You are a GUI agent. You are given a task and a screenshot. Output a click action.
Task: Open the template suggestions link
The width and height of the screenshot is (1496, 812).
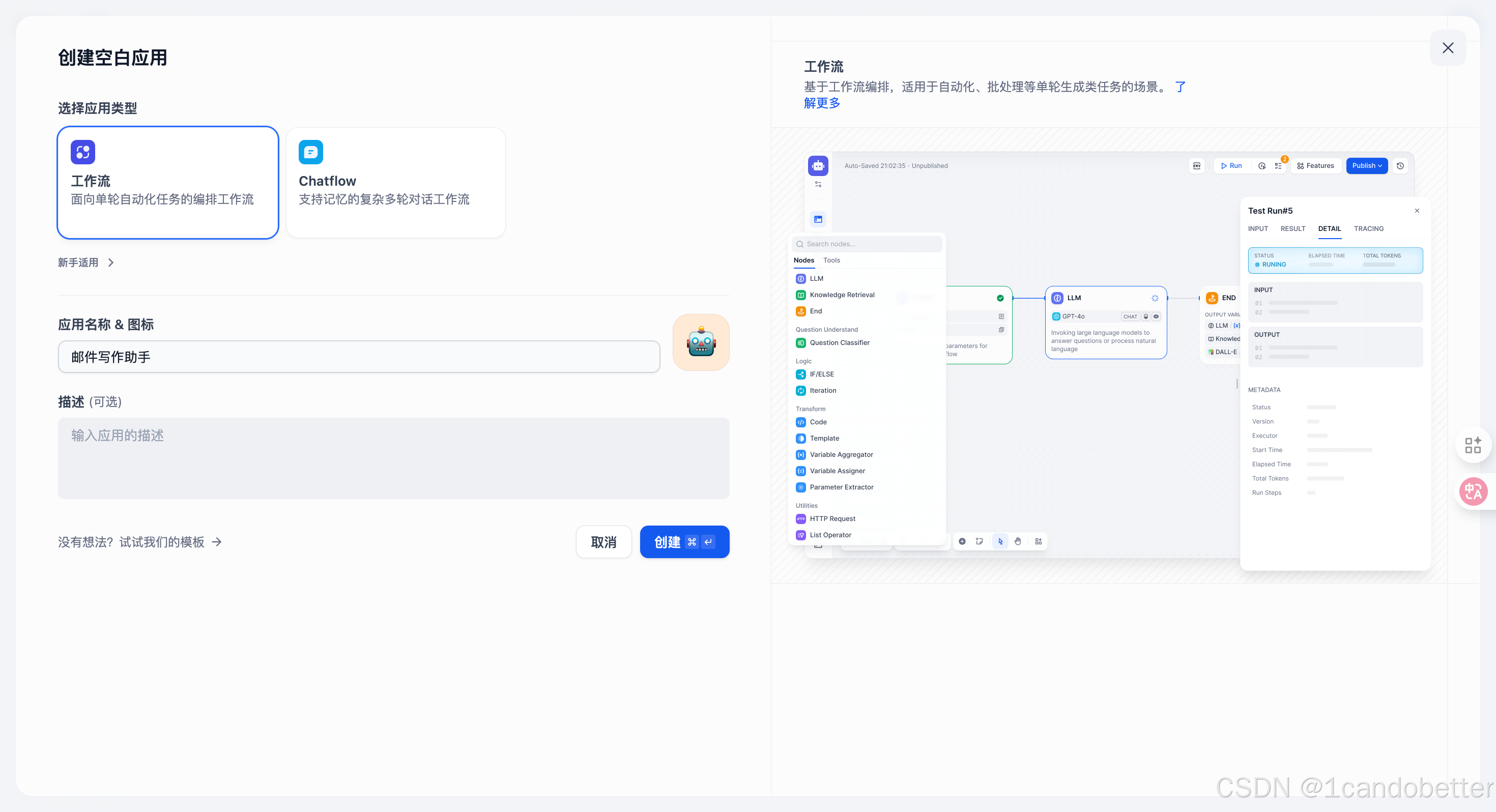click(139, 542)
